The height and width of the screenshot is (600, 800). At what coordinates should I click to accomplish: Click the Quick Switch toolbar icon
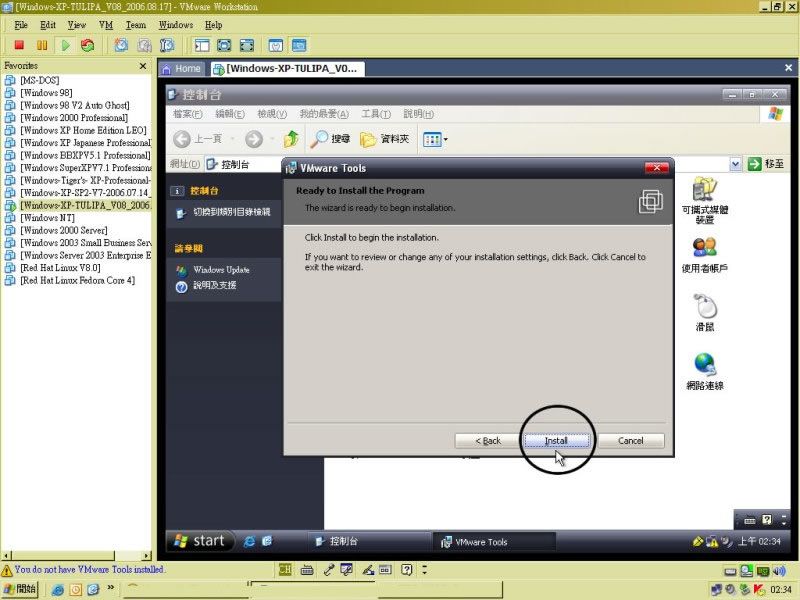246,45
